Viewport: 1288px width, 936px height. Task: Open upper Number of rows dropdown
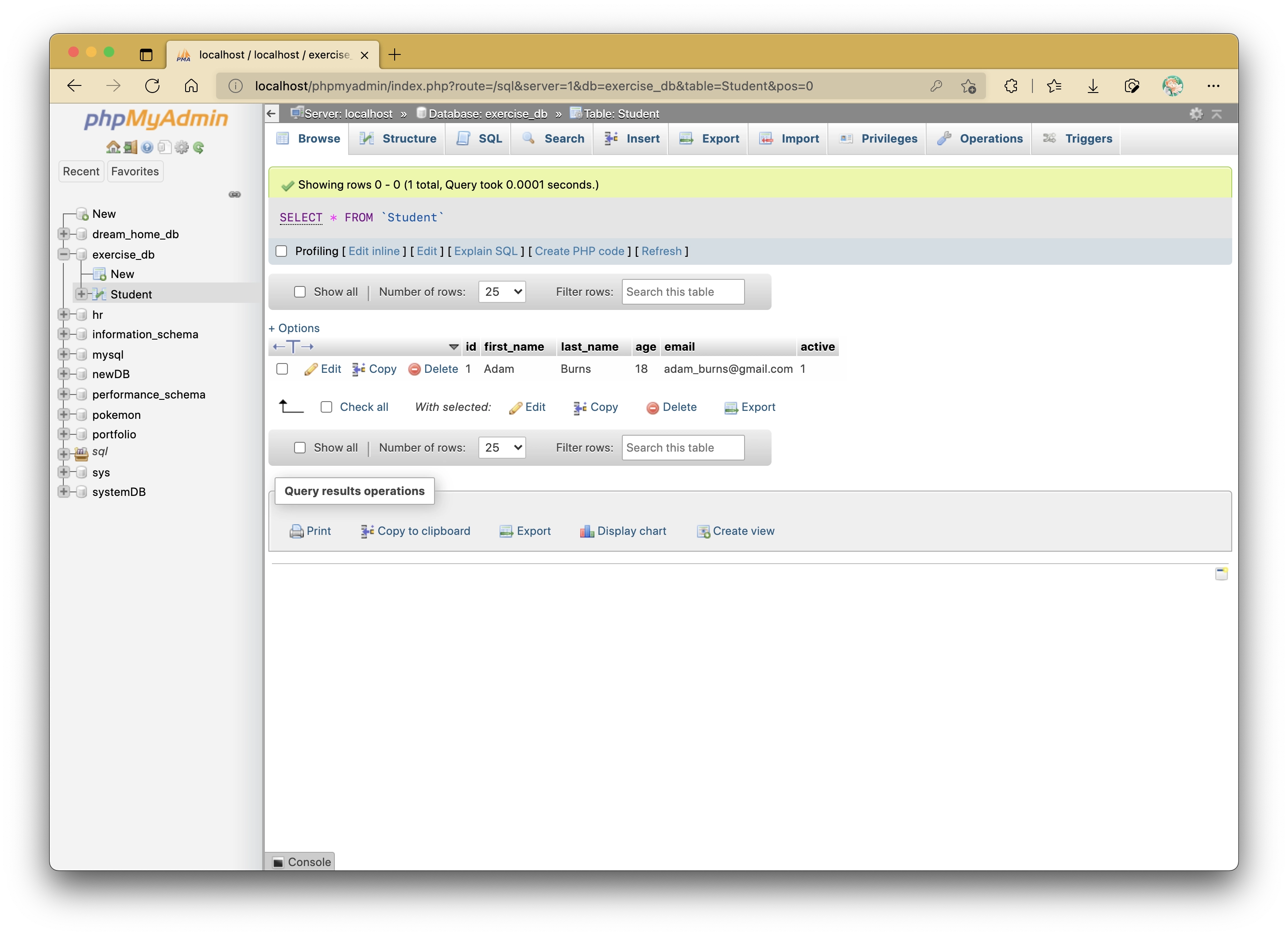coord(502,292)
